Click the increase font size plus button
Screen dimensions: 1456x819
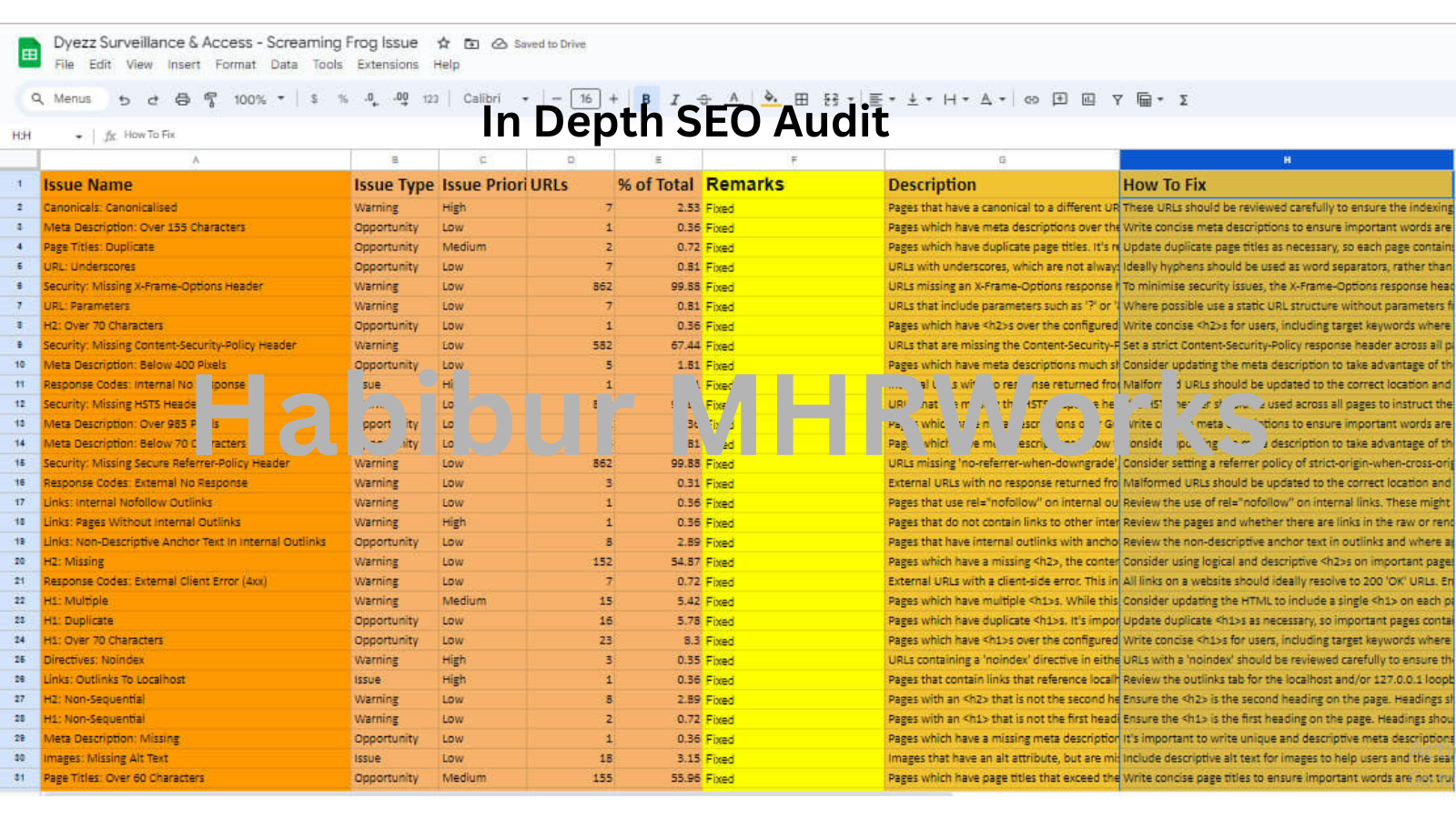(613, 99)
